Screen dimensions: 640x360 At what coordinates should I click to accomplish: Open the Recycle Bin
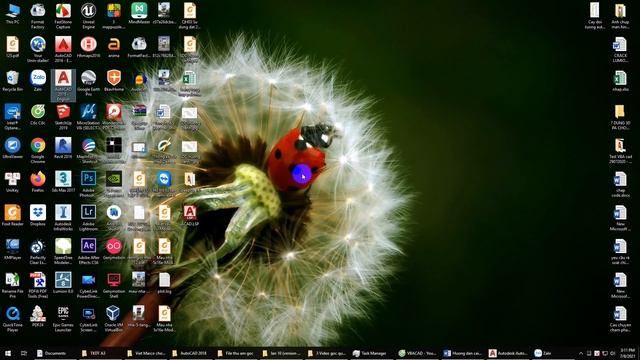pos(13,81)
